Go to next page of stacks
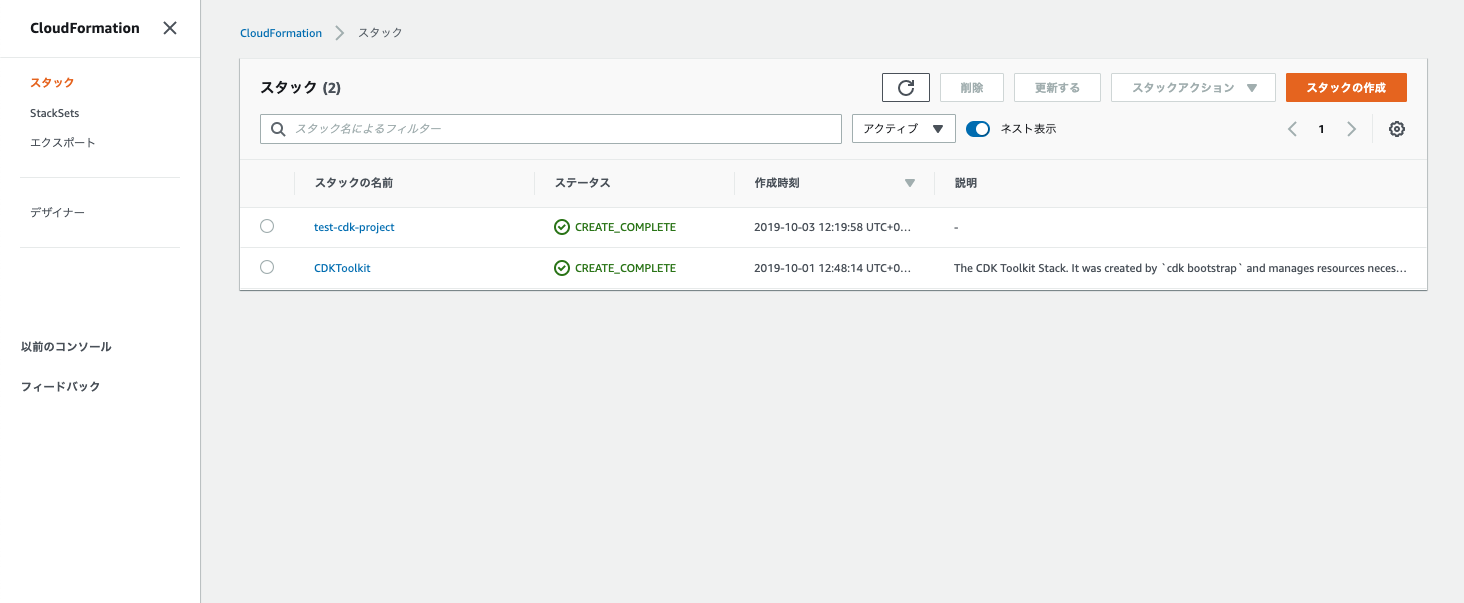1464x603 pixels. coord(1351,129)
